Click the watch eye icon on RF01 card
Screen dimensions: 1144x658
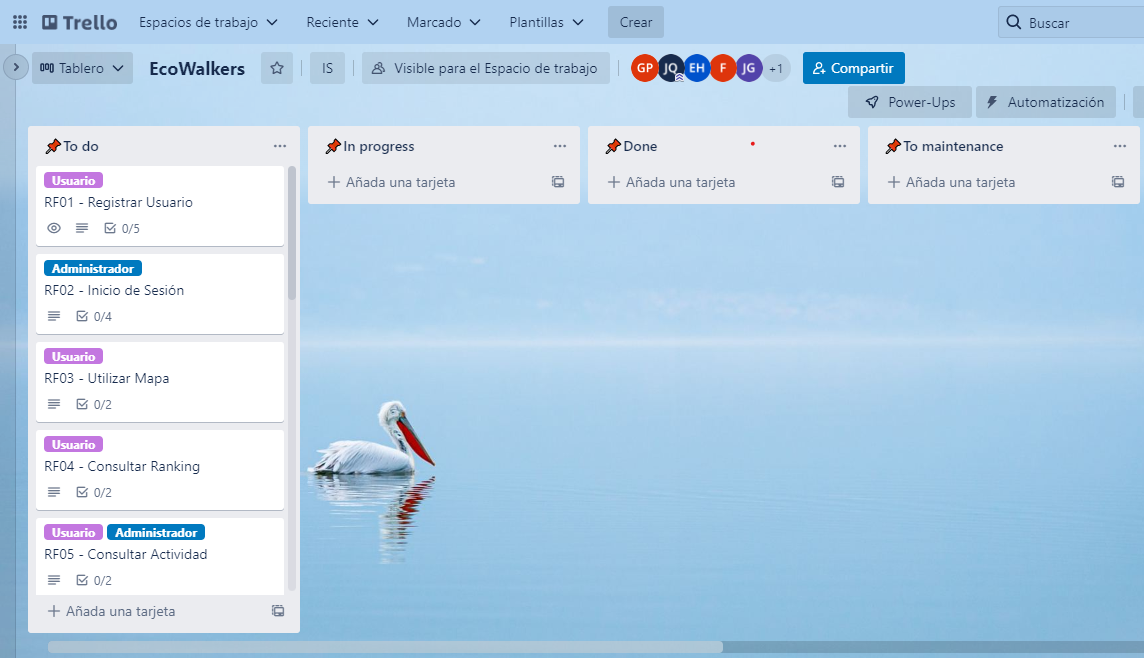[x=54, y=228]
